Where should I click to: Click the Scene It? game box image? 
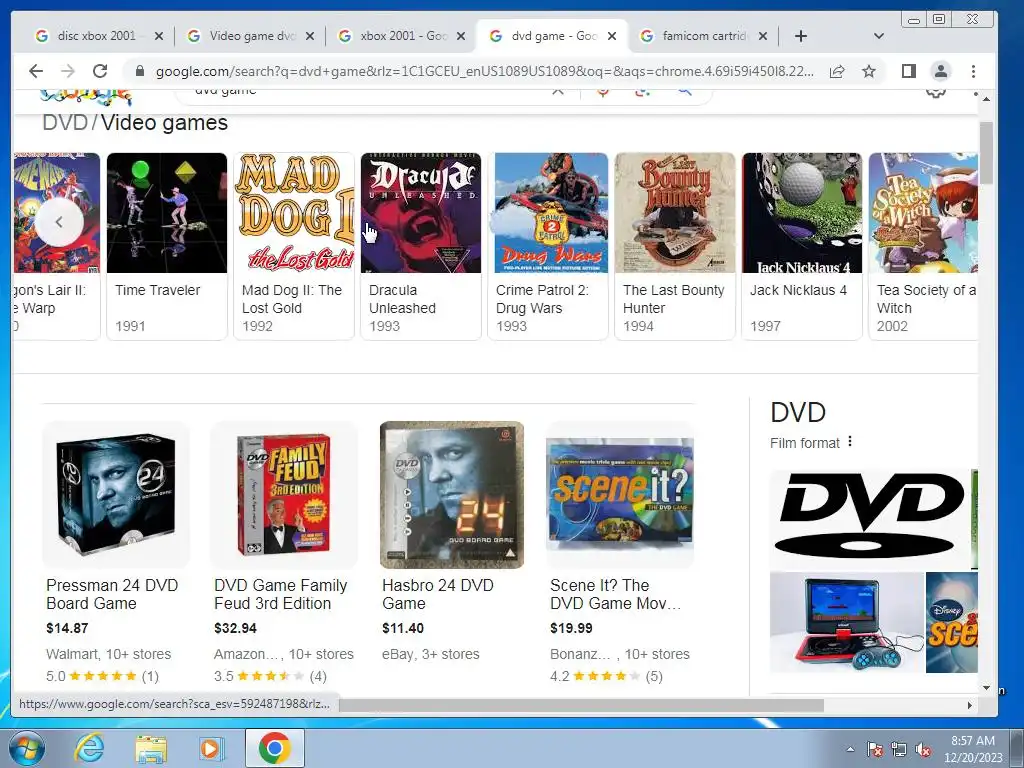click(x=620, y=494)
